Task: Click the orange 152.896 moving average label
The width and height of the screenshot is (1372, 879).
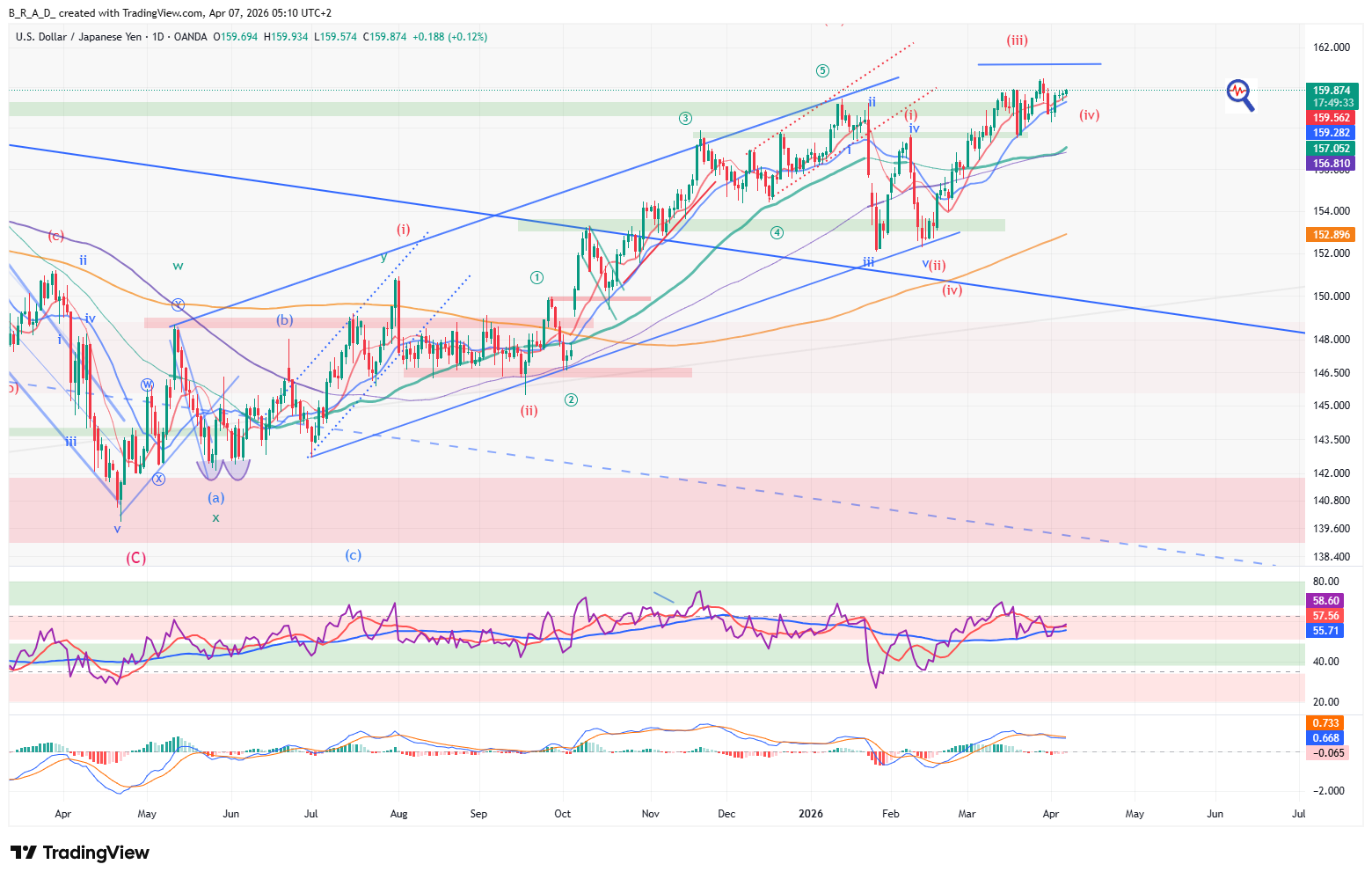Action: tap(1332, 235)
